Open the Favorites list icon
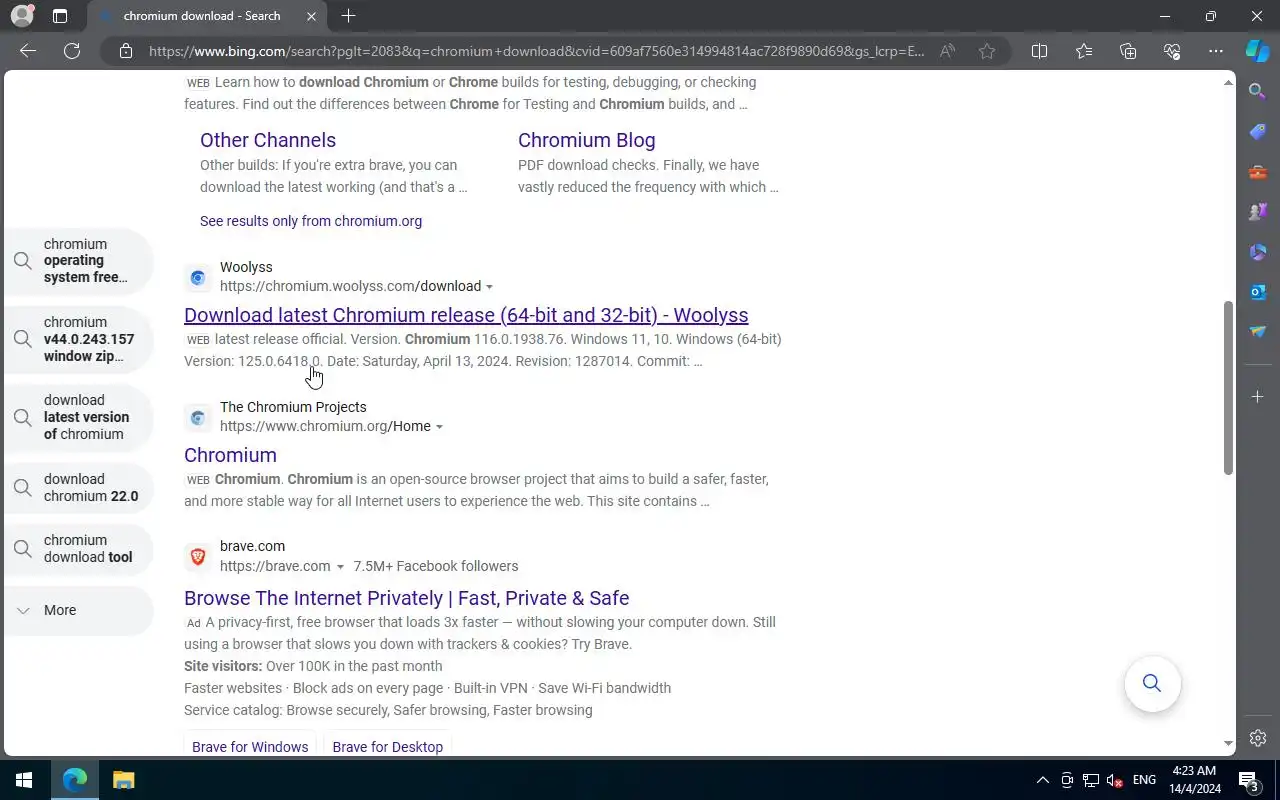 (x=1084, y=51)
